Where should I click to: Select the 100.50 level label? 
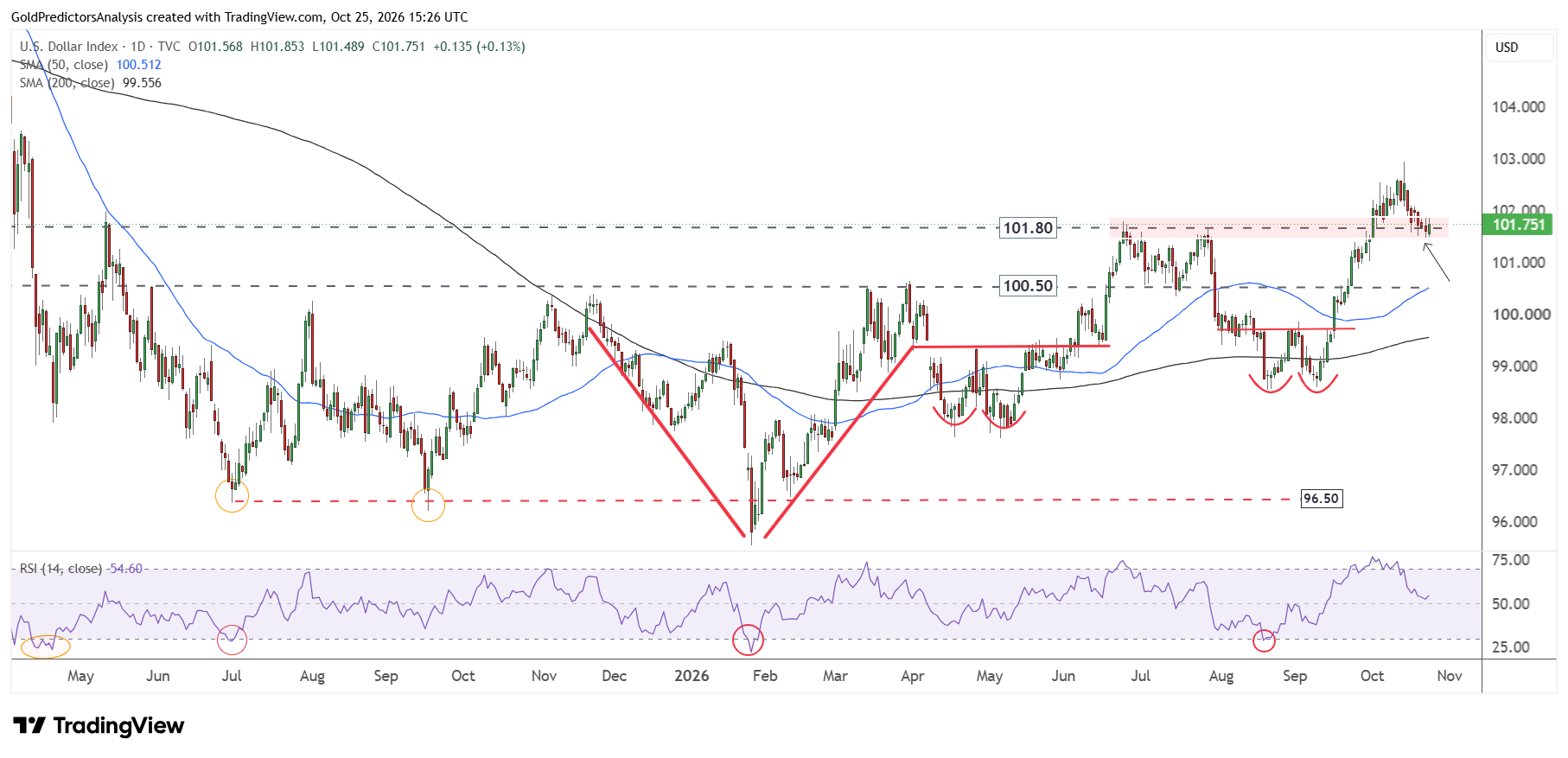point(1028,286)
